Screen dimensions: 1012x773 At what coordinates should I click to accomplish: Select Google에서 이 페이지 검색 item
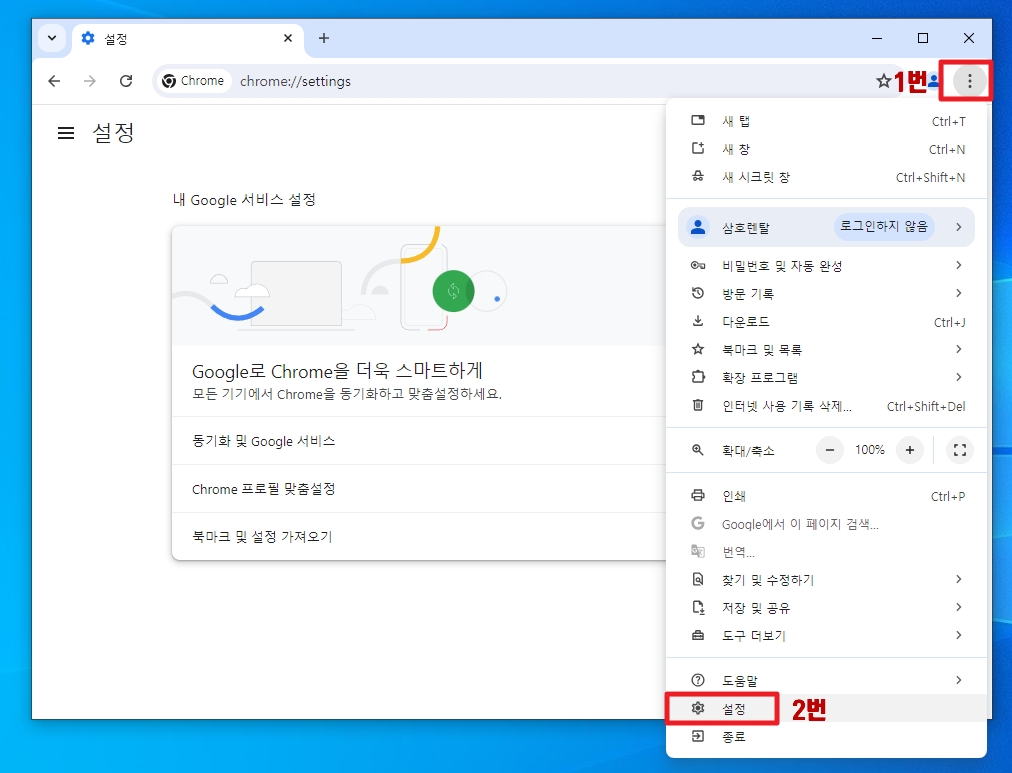click(826, 524)
